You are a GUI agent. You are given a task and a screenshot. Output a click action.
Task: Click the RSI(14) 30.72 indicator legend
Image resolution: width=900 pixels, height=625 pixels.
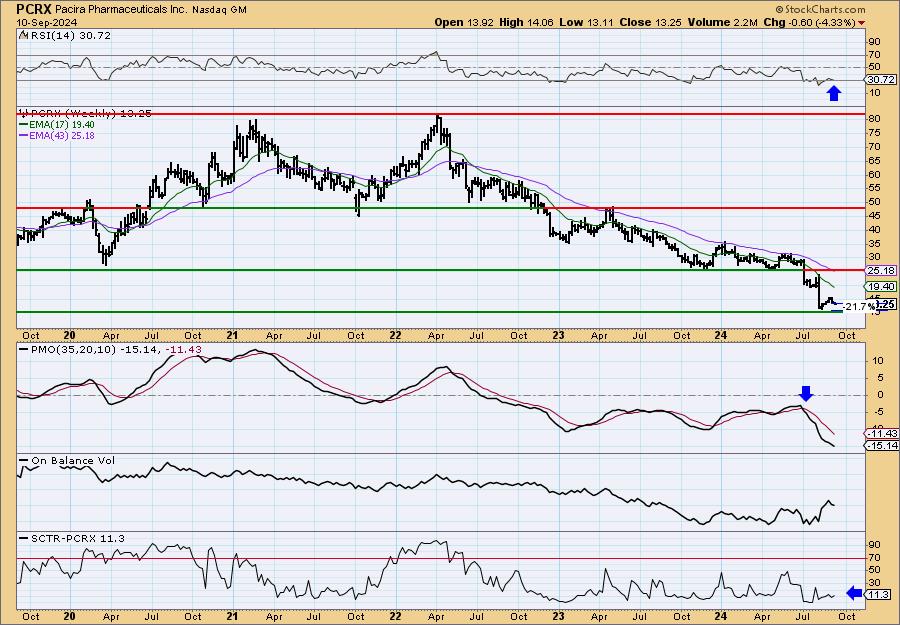(65, 36)
